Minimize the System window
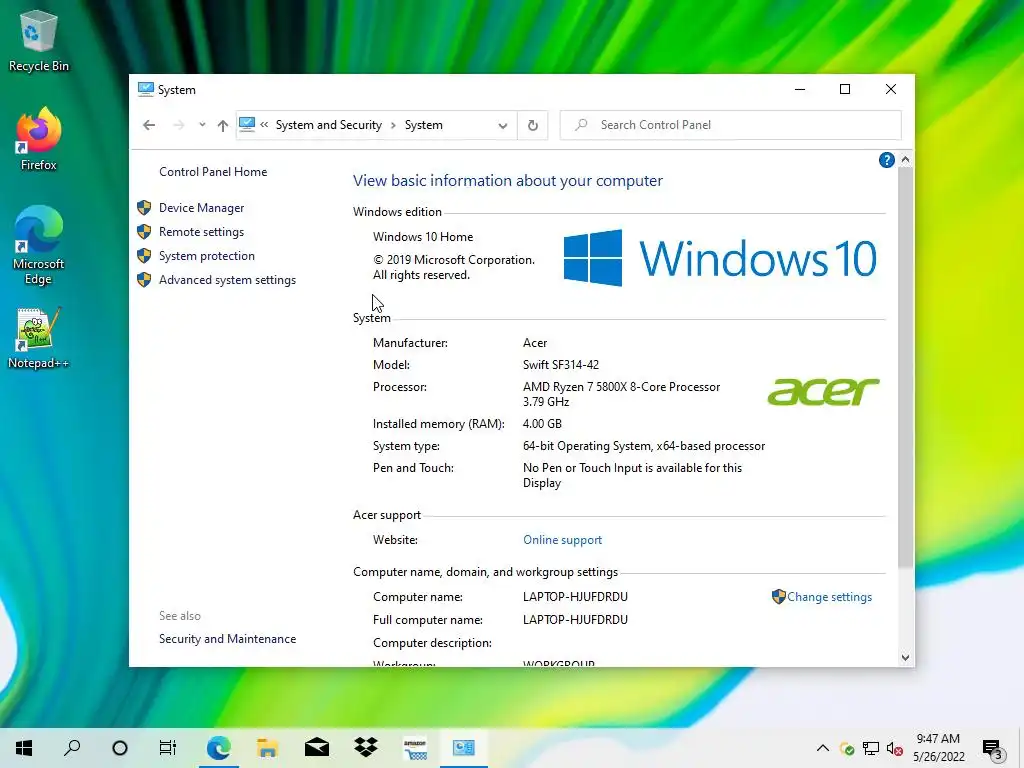This screenshot has height=768, width=1024. (799, 89)
